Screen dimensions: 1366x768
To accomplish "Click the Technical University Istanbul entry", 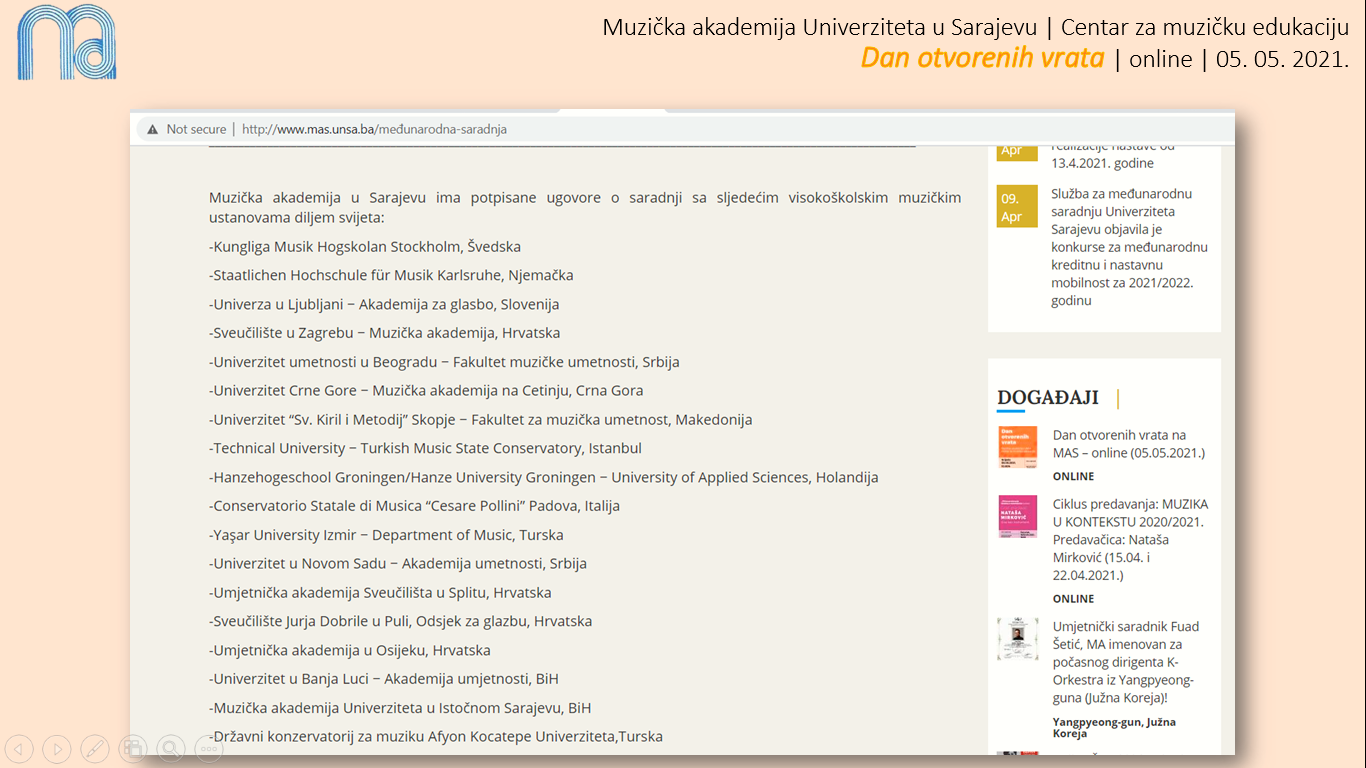I will click(x=425, y=448).
